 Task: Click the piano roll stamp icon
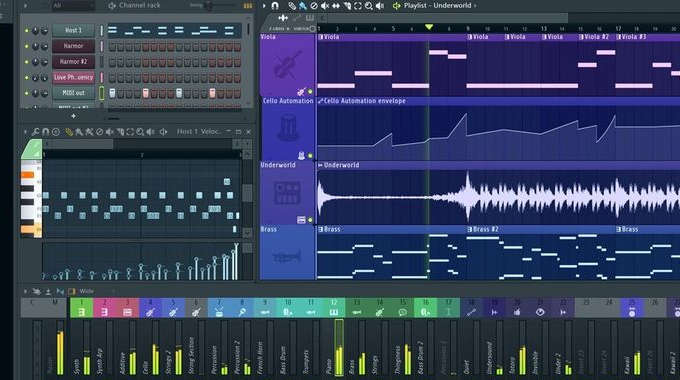tap(56, 131)
